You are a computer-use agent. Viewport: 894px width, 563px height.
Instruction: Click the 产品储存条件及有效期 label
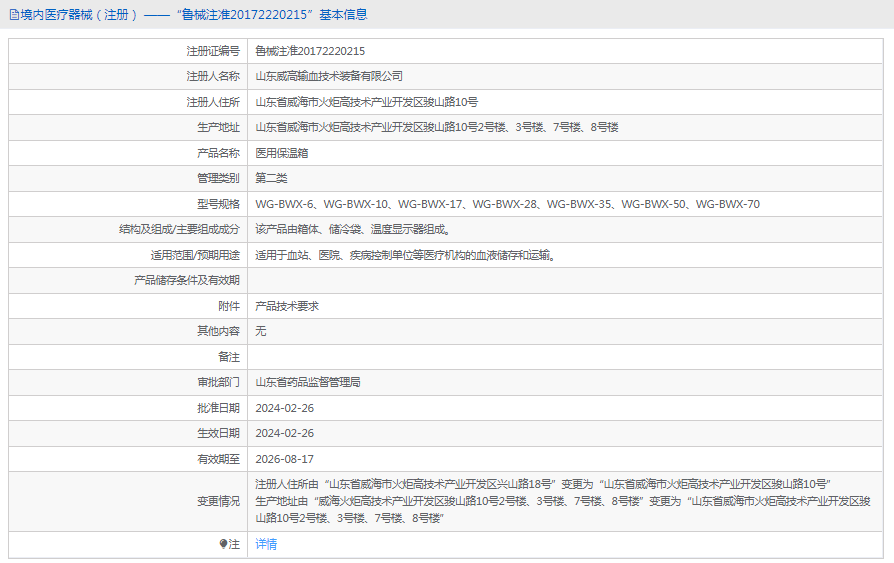pos(187,280)
